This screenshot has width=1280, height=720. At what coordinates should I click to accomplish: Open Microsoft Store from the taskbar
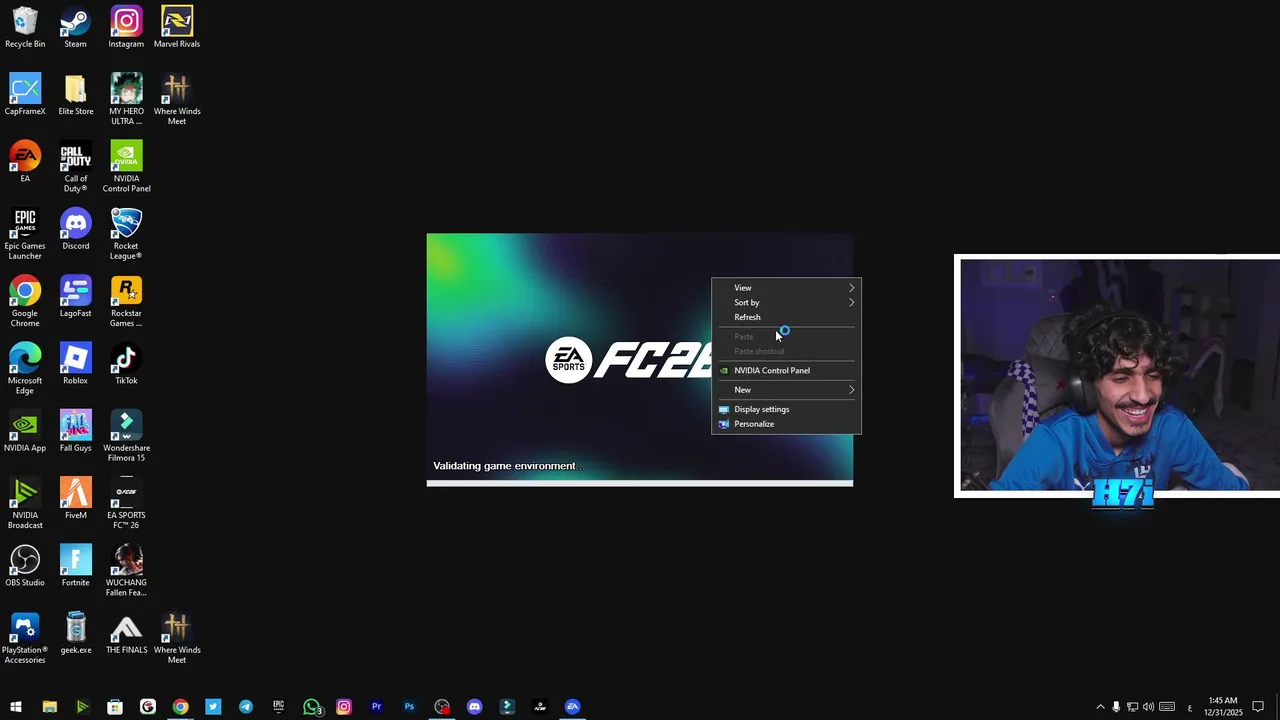pyautogui.click(x=115, y=707)
